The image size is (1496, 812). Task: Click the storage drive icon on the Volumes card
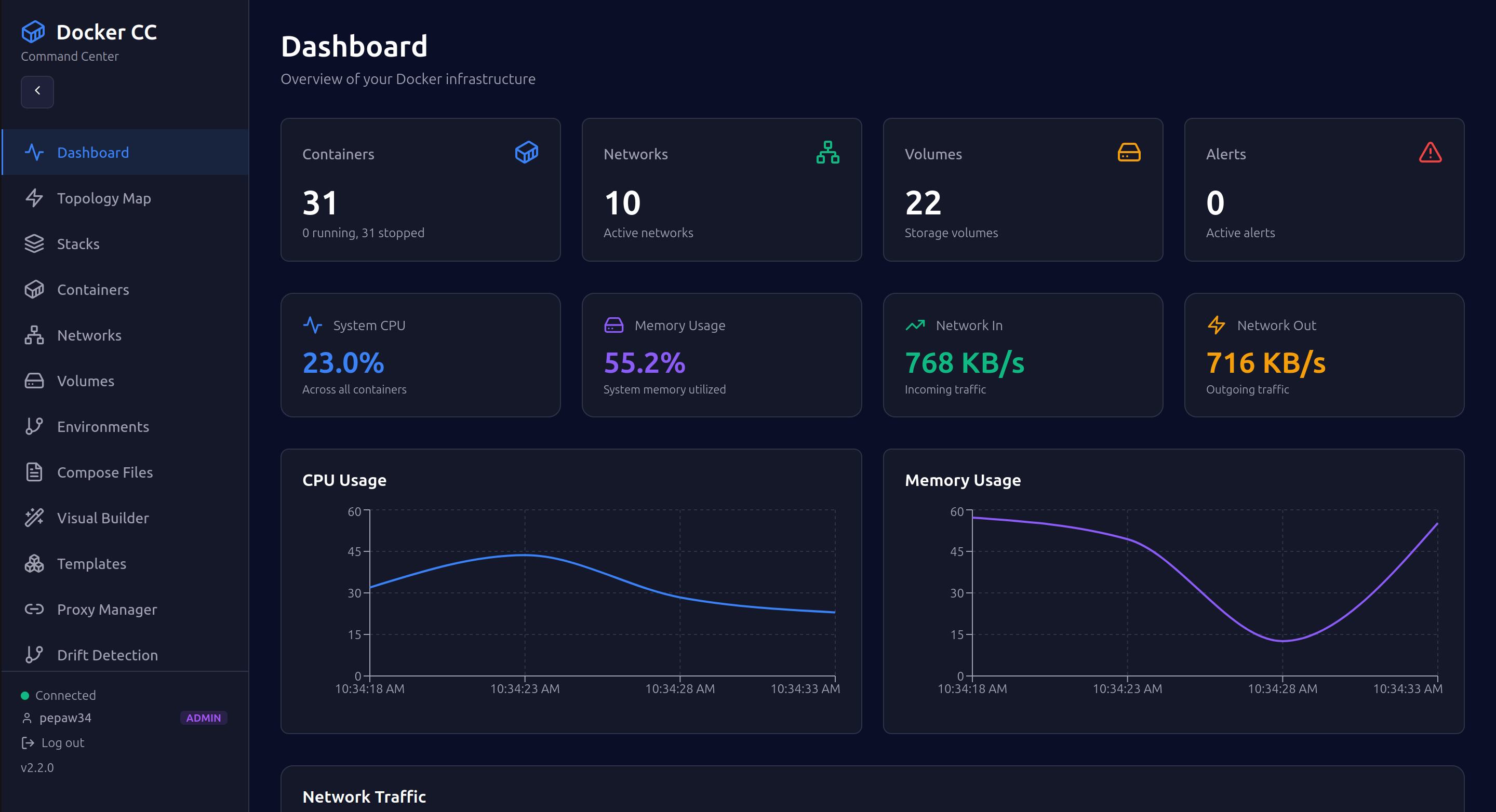click(1129, 153)
